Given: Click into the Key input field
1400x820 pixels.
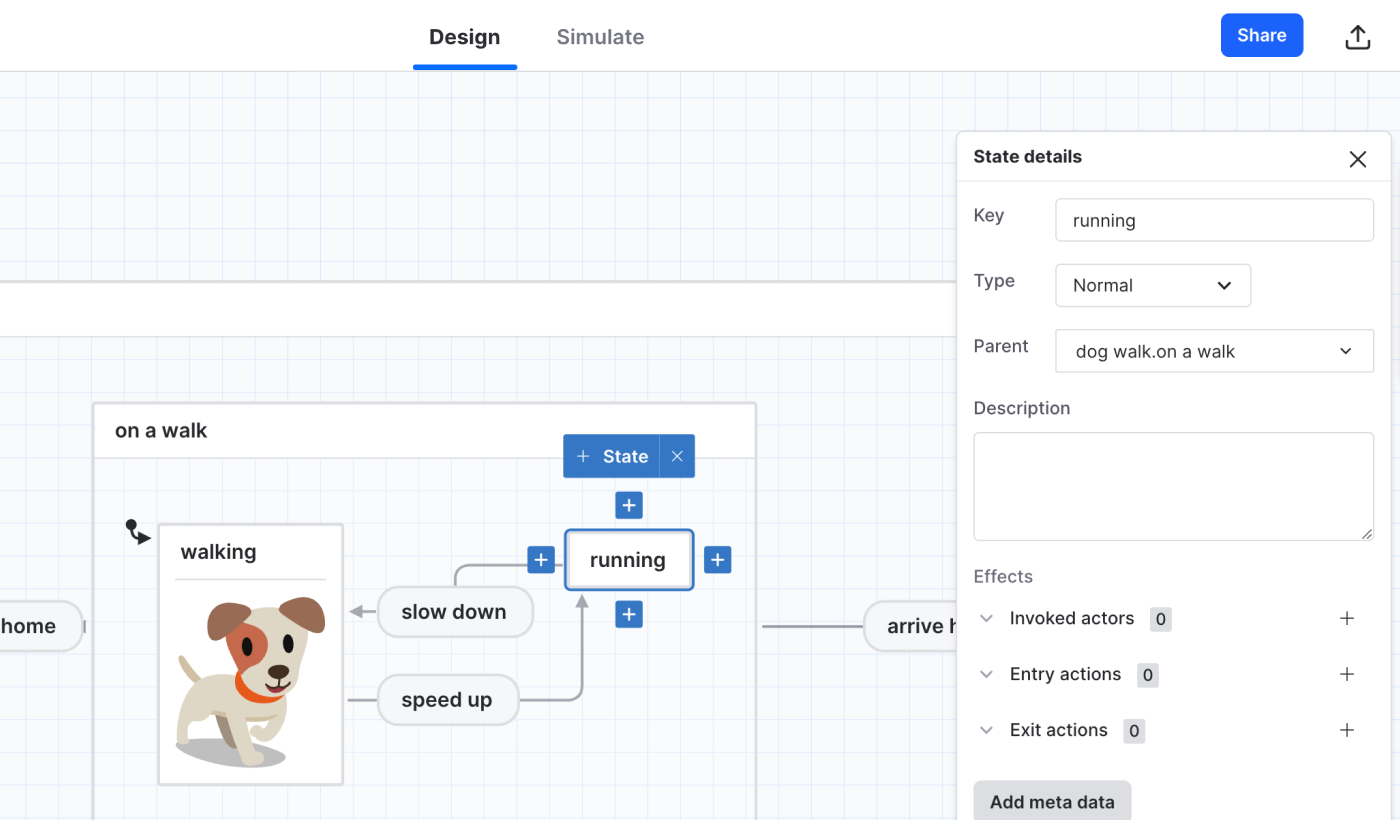Looking at the screenshot, I should pos(1214,220).
